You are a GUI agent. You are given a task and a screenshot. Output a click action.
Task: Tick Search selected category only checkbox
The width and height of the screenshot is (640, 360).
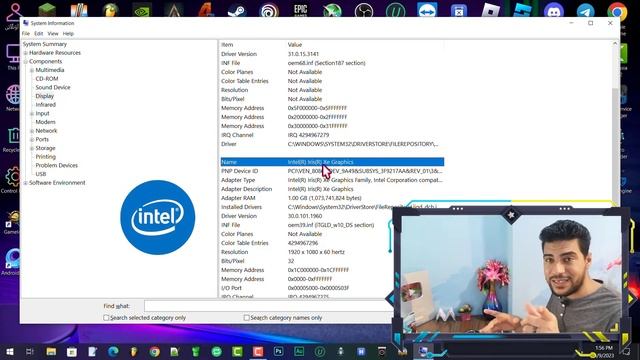[106, 318]
